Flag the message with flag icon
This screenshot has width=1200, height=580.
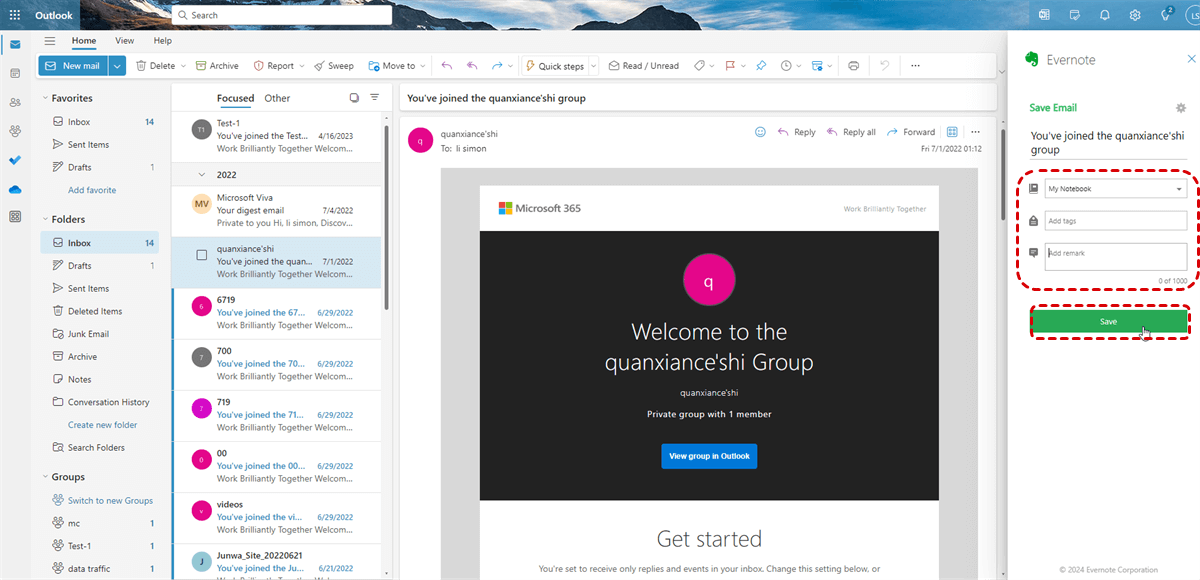coord(730,66)
